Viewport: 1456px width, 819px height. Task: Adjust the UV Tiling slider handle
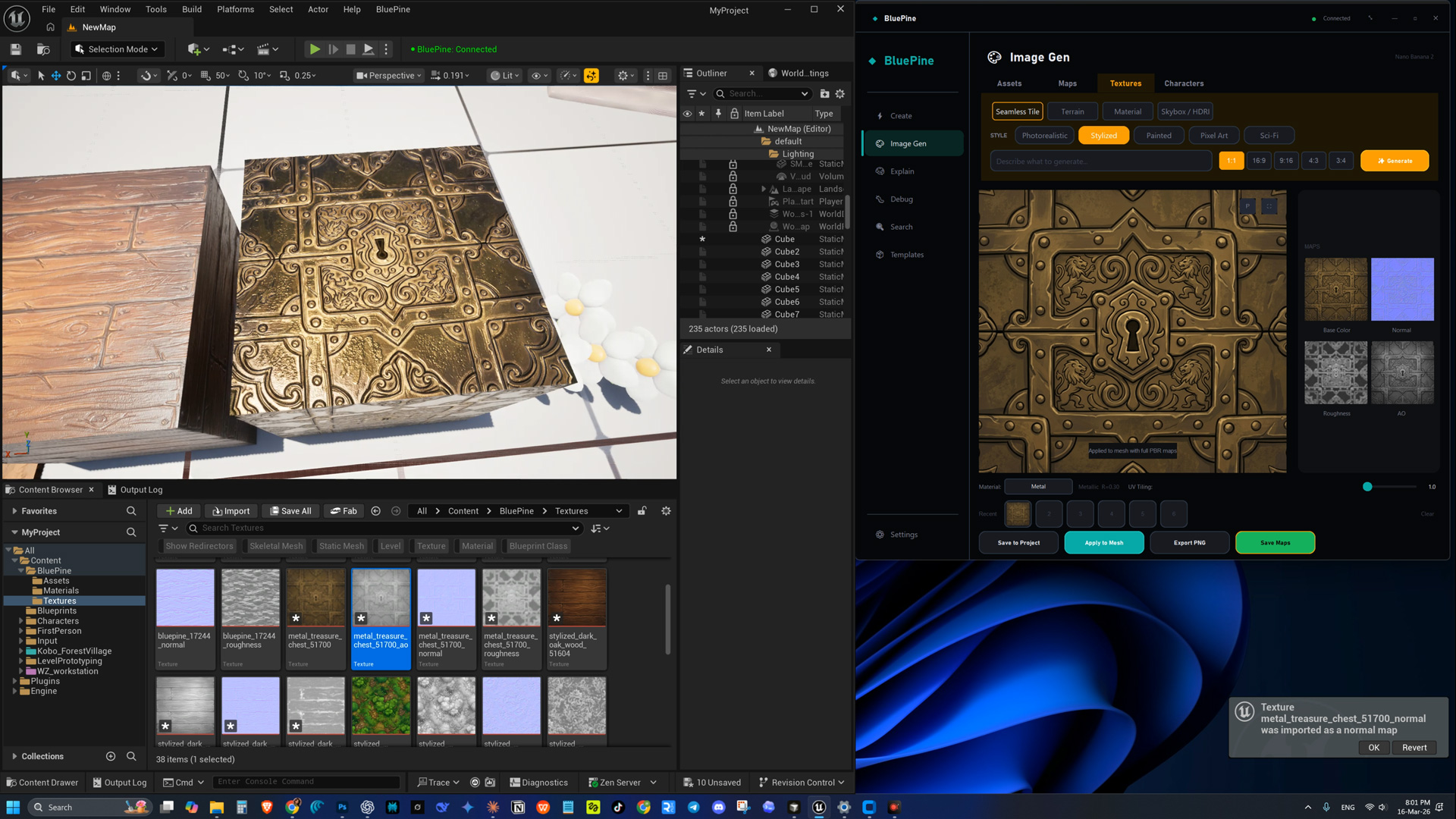1367,487
